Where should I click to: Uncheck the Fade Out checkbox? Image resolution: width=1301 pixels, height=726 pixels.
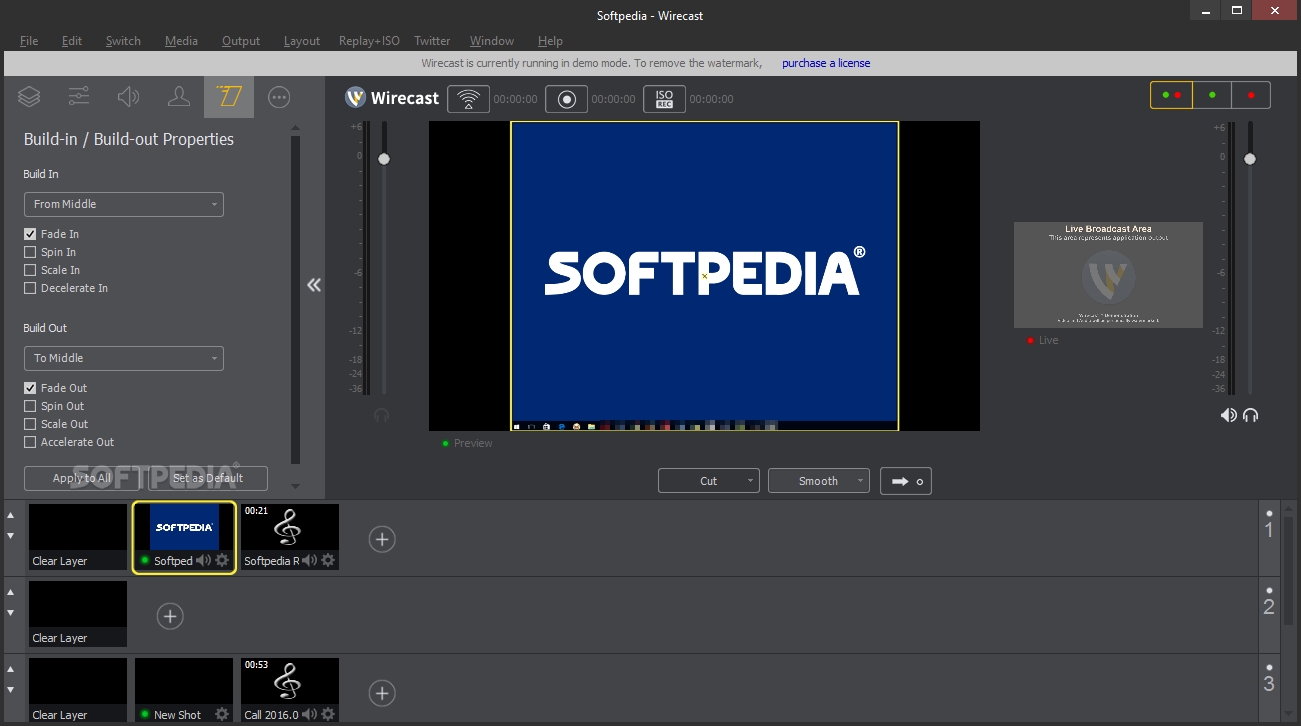tap(30, 388)
